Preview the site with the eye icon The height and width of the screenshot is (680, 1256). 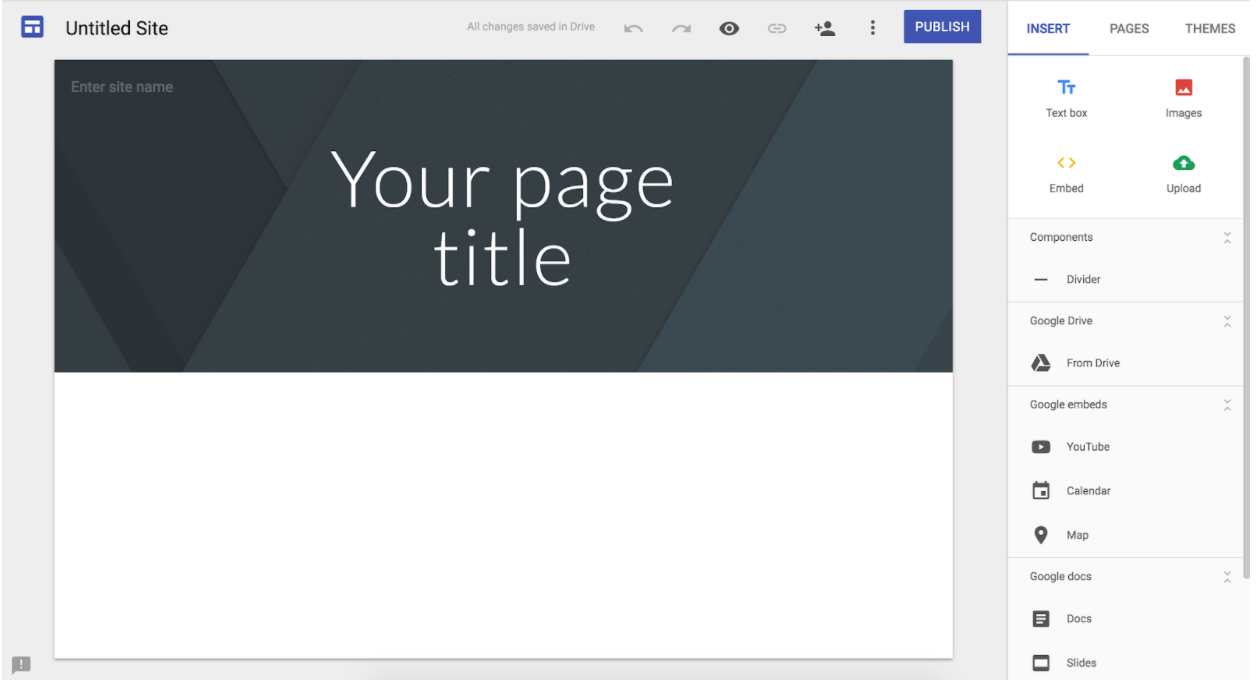click(x=729, y=28)
